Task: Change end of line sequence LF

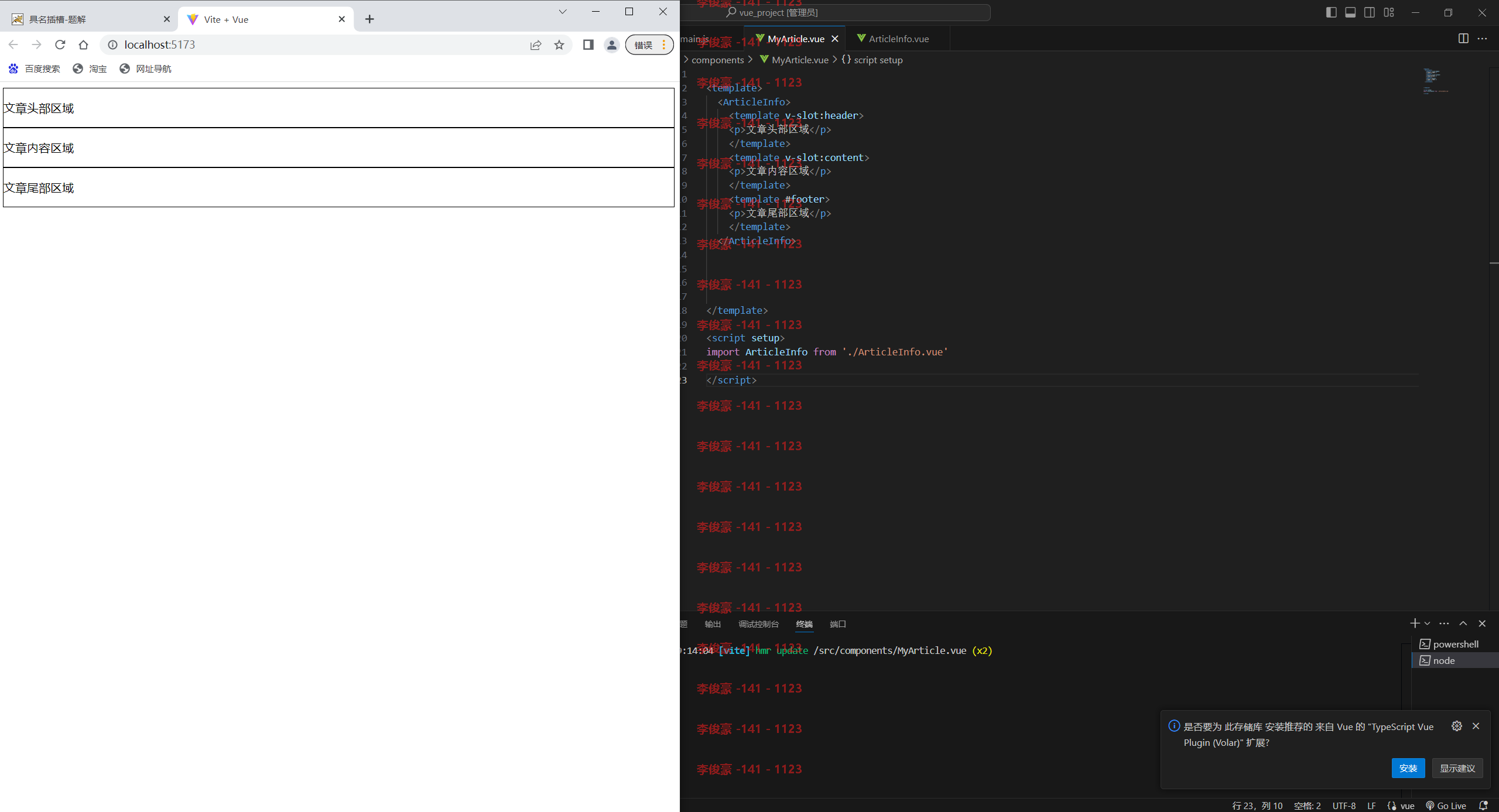Action: (x=1371, y=806)
